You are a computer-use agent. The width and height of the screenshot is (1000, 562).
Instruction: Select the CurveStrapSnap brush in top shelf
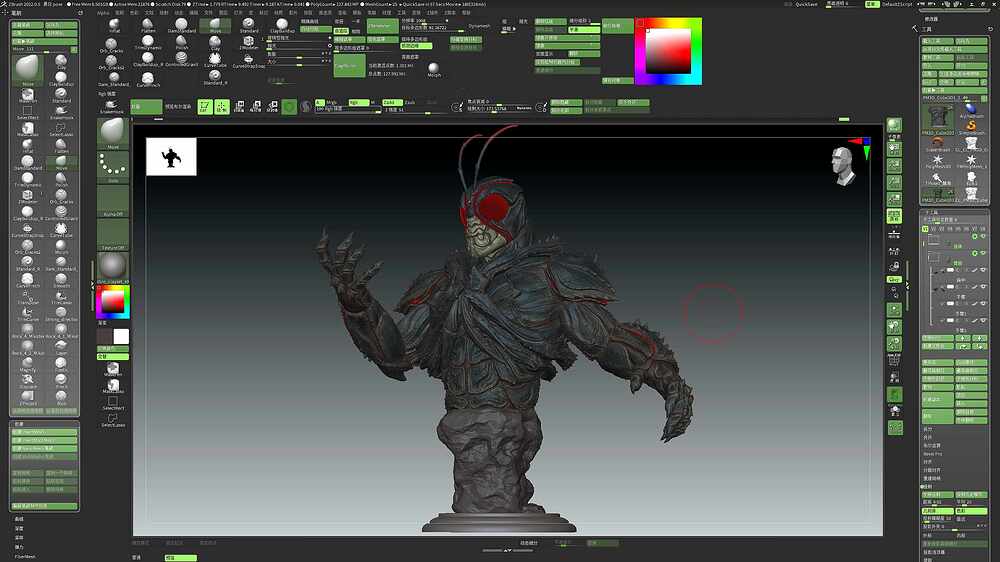pos(249,60)
